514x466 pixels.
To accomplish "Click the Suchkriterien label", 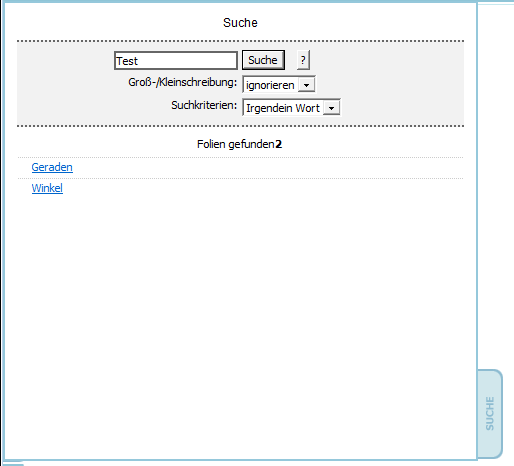I will (204, 105).
